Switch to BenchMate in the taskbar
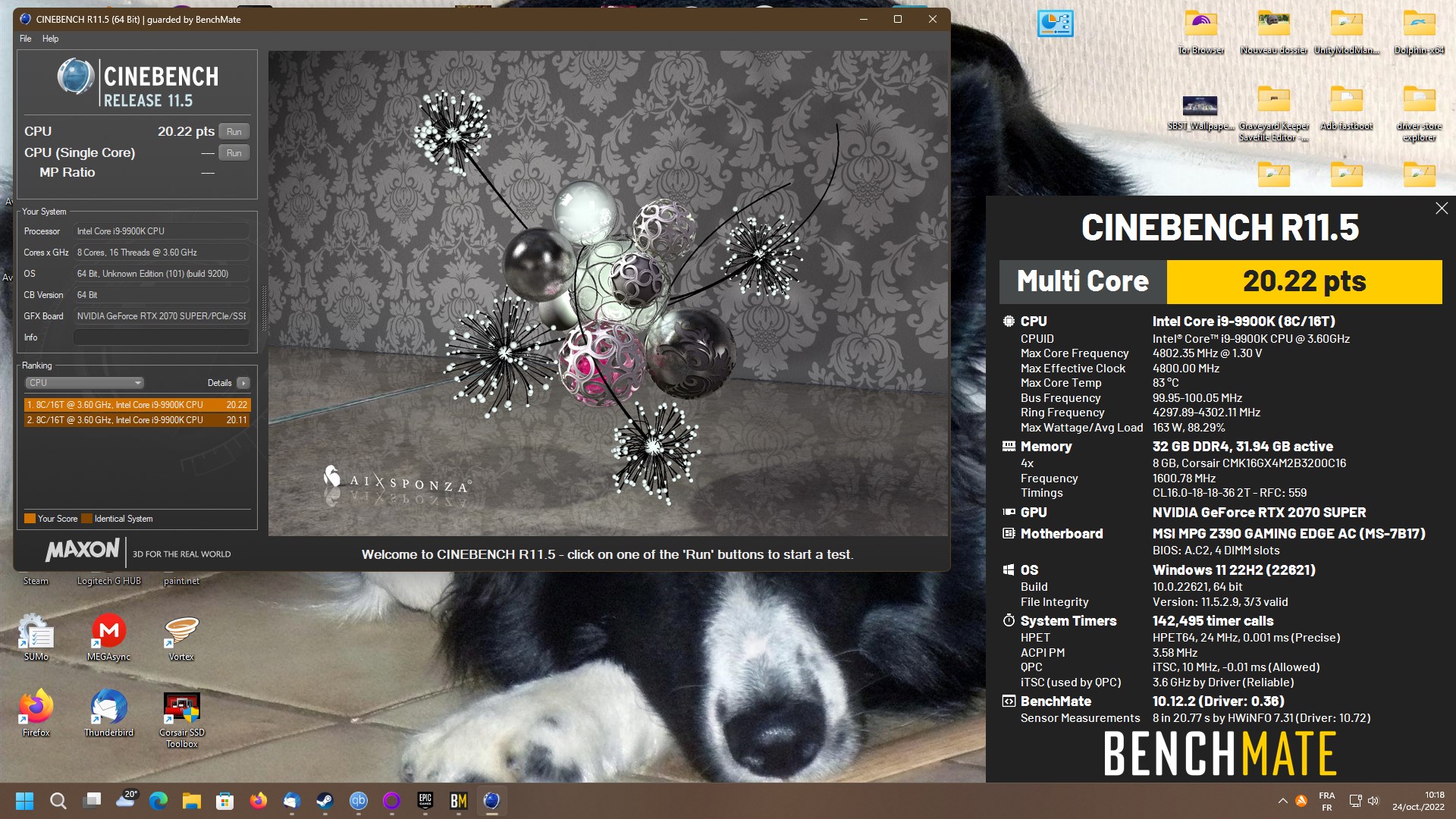The image size is (1456, 819). point(458,801)
